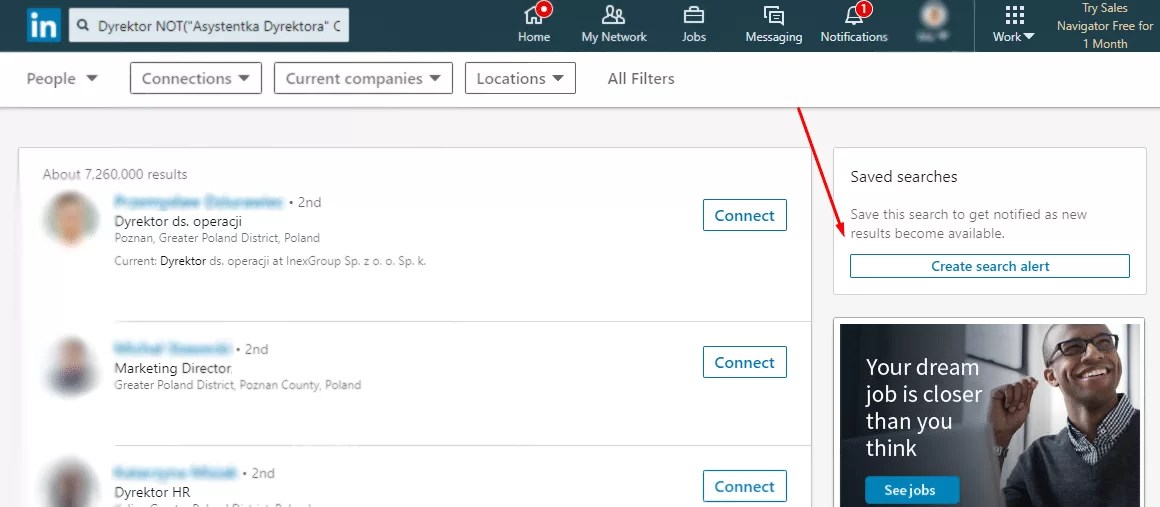Screen dimensions: 1160x507
Task: Click Create search alert button
Action: pyautogui.click(x=990, y=266)
